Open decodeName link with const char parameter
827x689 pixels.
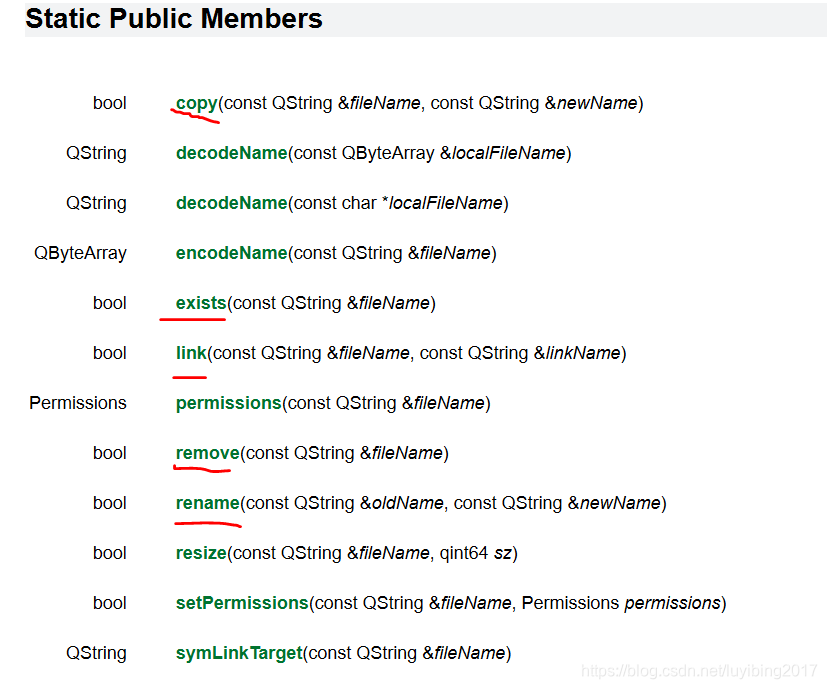pyautogui.click(x=231, y=203)
